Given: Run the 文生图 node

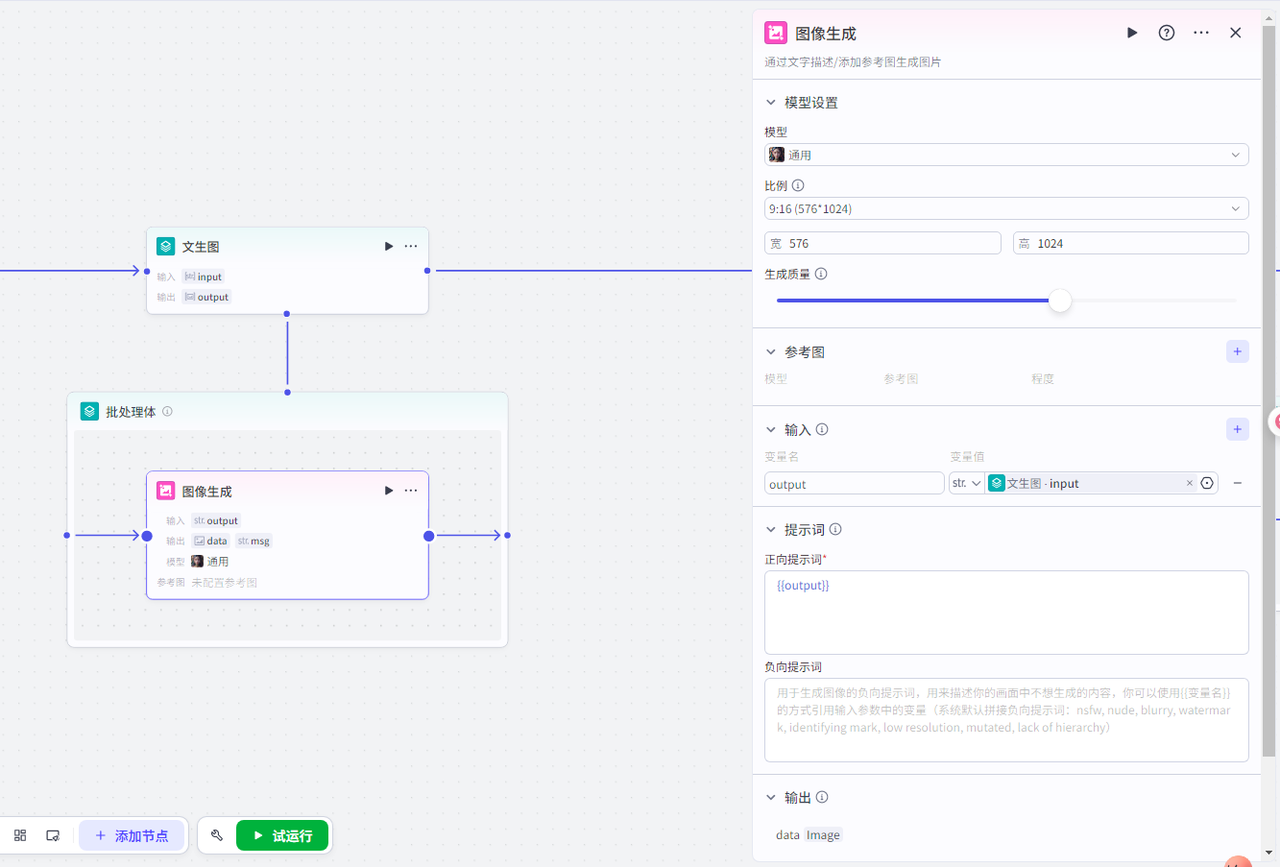Looking at the screenshot, I should pyautogui.click(x=389, y=246).
